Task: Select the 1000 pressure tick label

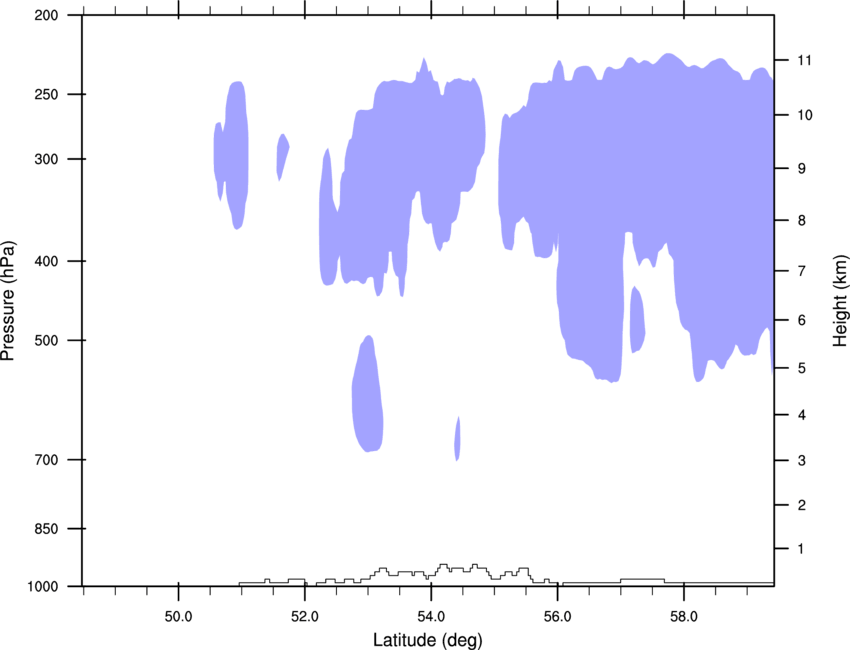Action: point(42,587)
